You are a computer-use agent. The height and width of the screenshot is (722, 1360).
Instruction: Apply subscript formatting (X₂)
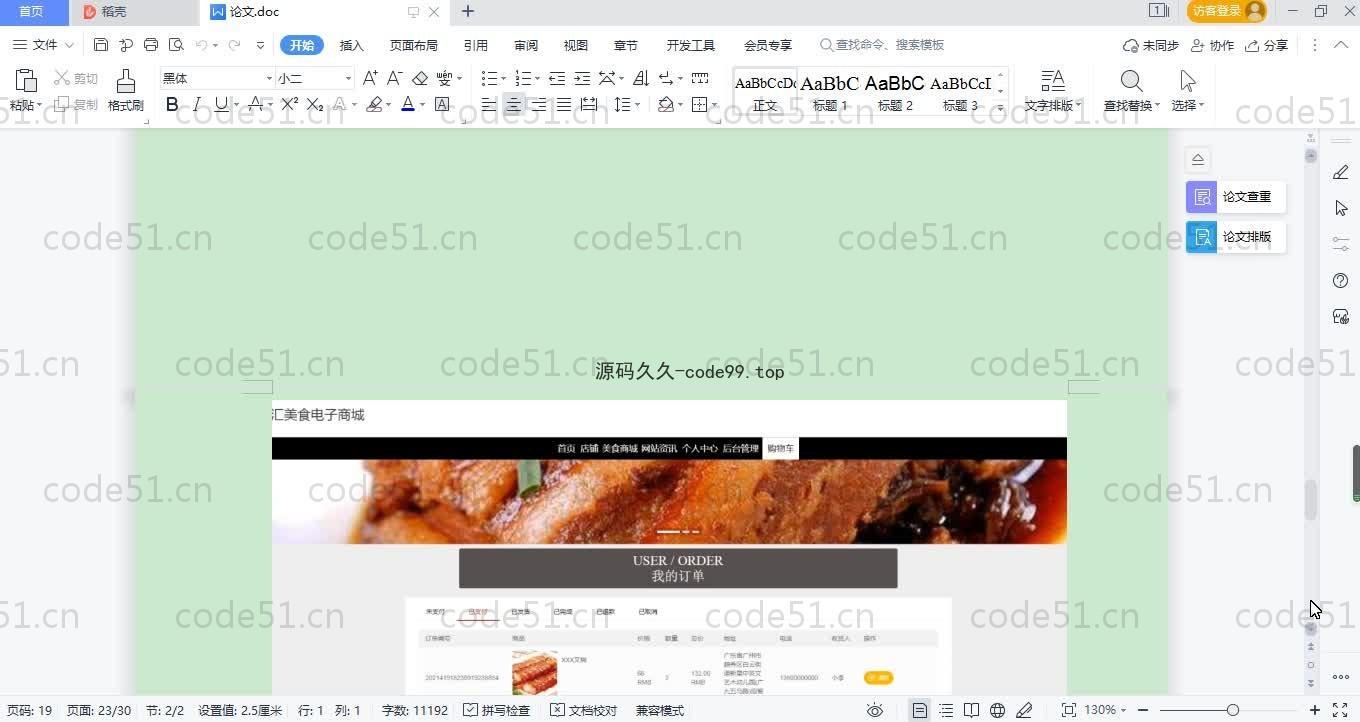(314, 104)
